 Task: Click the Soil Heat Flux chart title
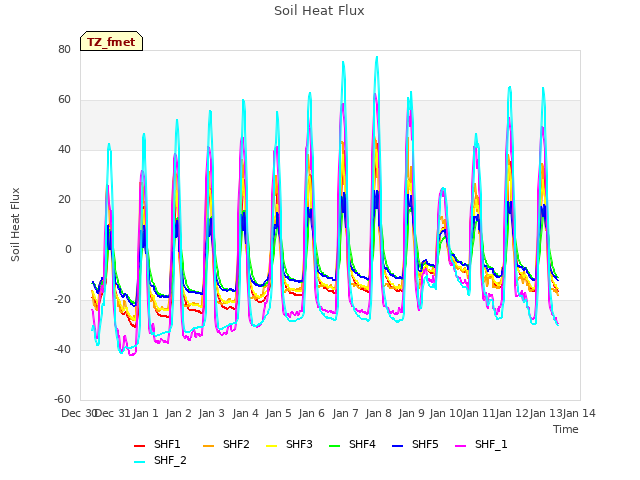319,11
